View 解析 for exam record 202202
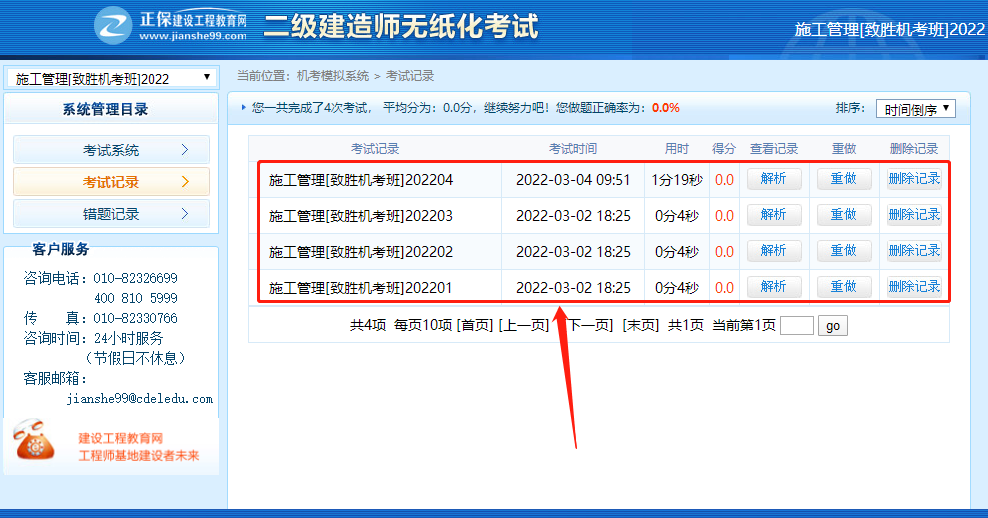The height and width of the screenshot is (518, 988). coord(774,251)
